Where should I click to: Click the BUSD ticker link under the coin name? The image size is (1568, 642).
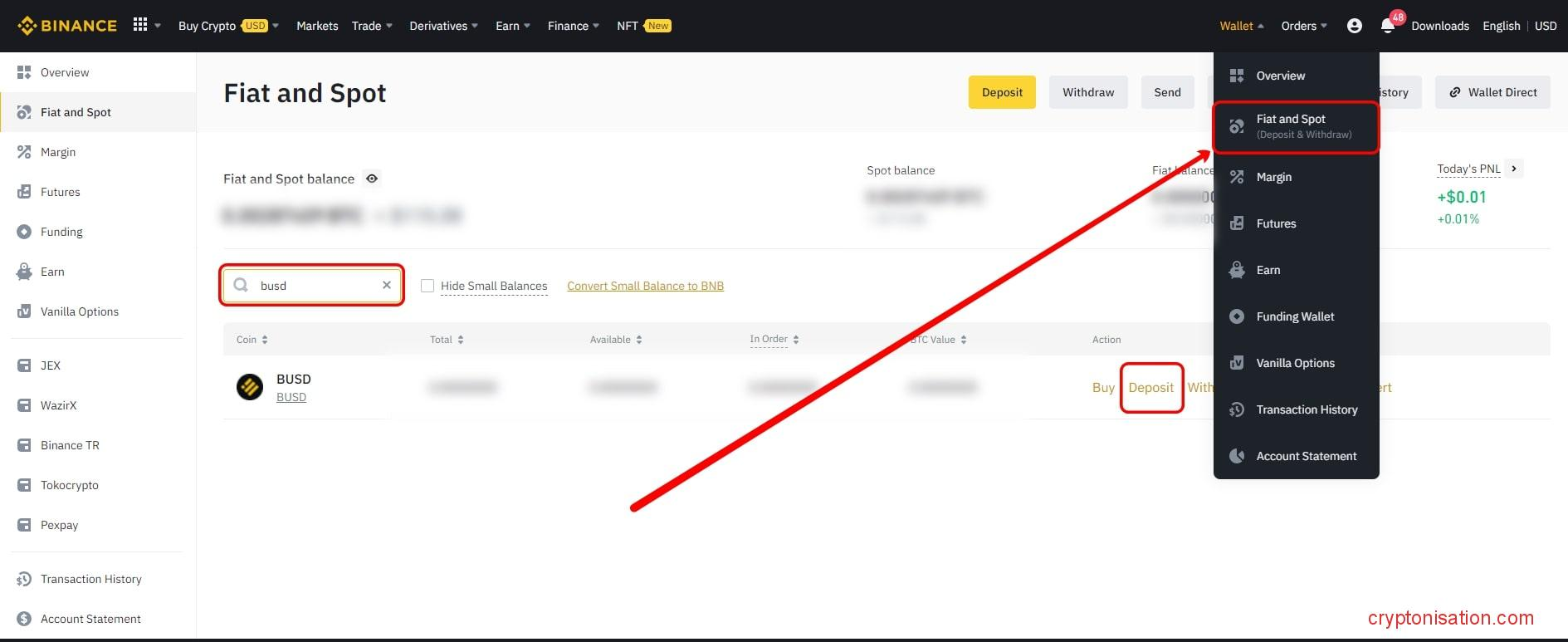[x=291, y=397]
